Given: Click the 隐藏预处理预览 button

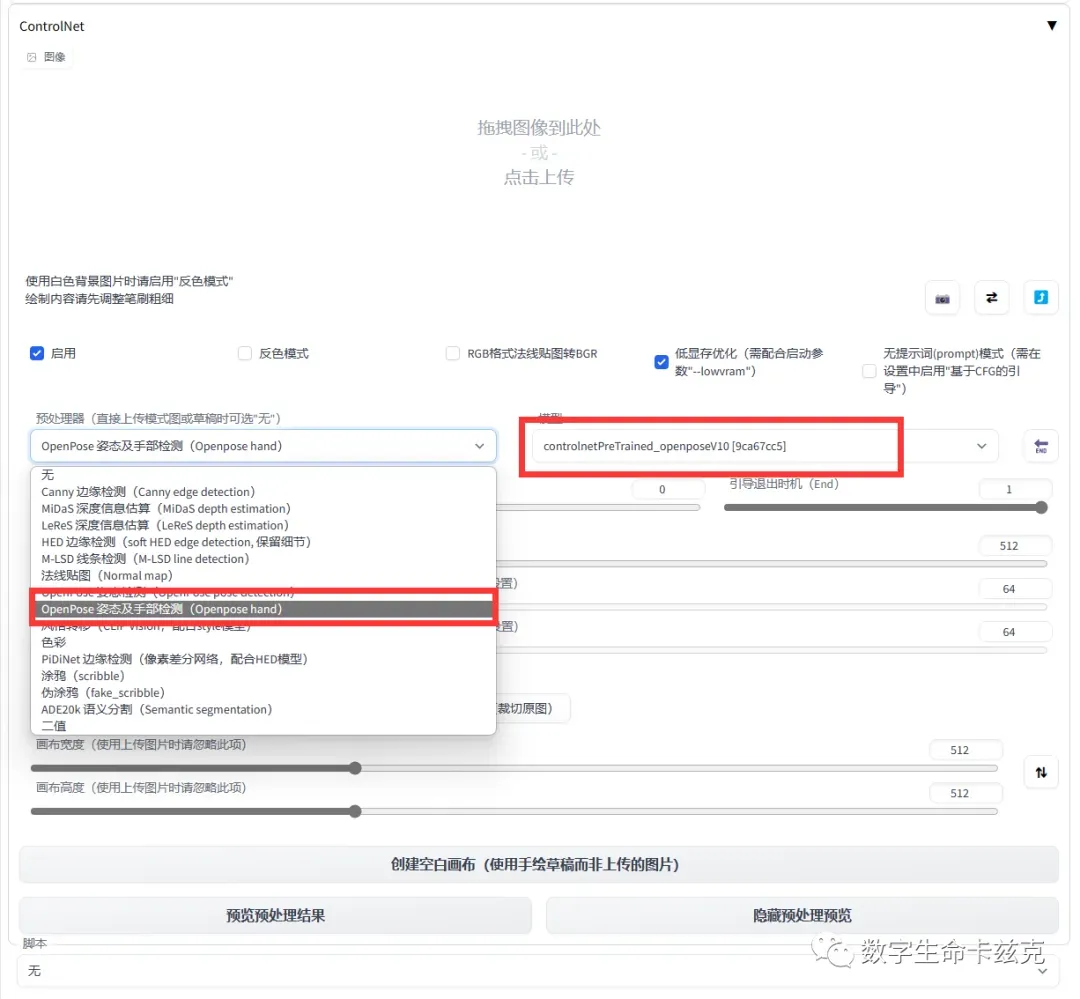Looking at the screenshot, I should tap(801, 915).
